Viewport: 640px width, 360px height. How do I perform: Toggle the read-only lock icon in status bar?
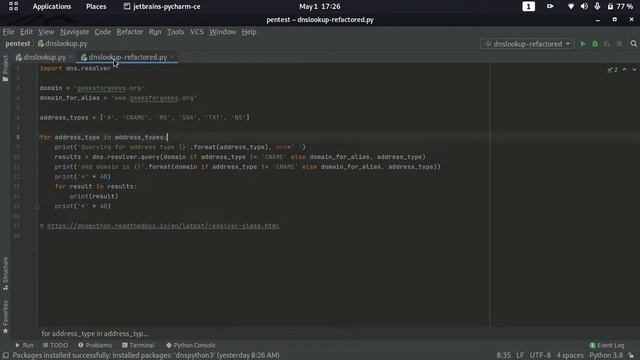coord(632,356)
